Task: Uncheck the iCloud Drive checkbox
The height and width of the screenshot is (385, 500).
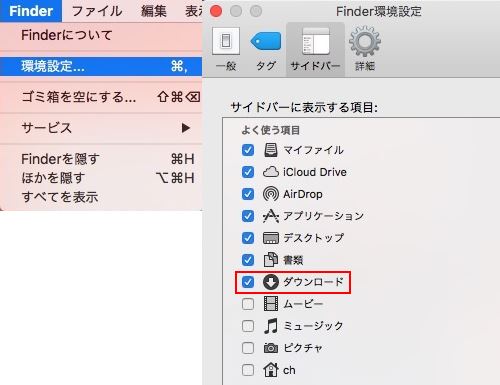Action: point(248,172)
